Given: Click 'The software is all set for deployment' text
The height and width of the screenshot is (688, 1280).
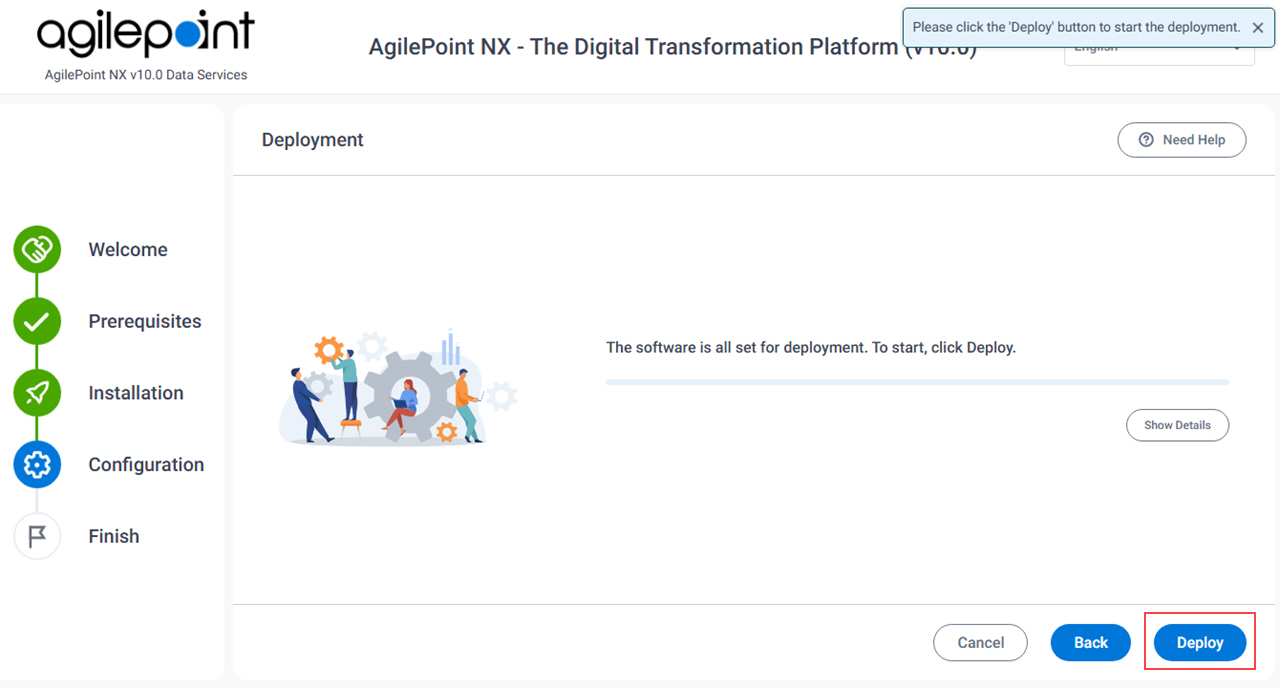Looking at the screenshot, I should [x=811, y=348].
